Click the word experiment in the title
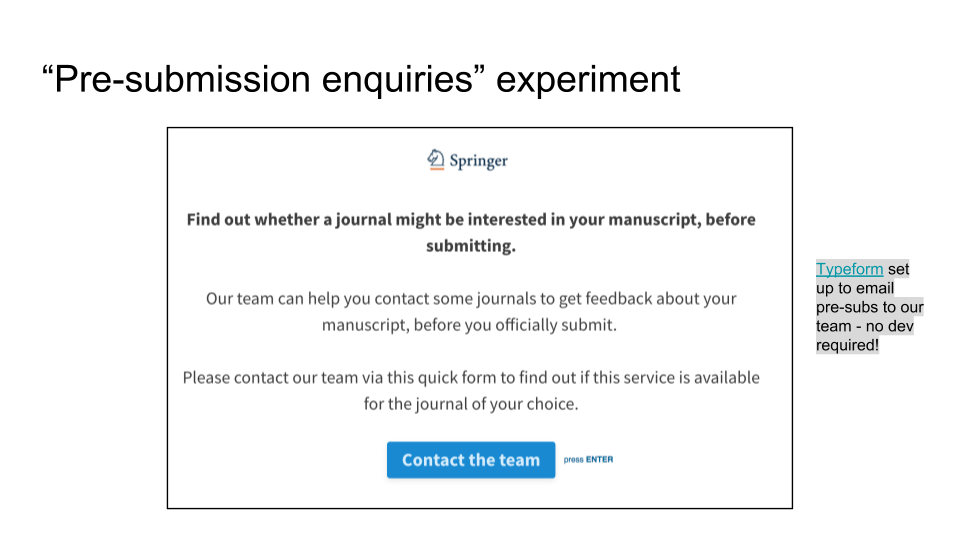960x540 pixels. [588, 80]
